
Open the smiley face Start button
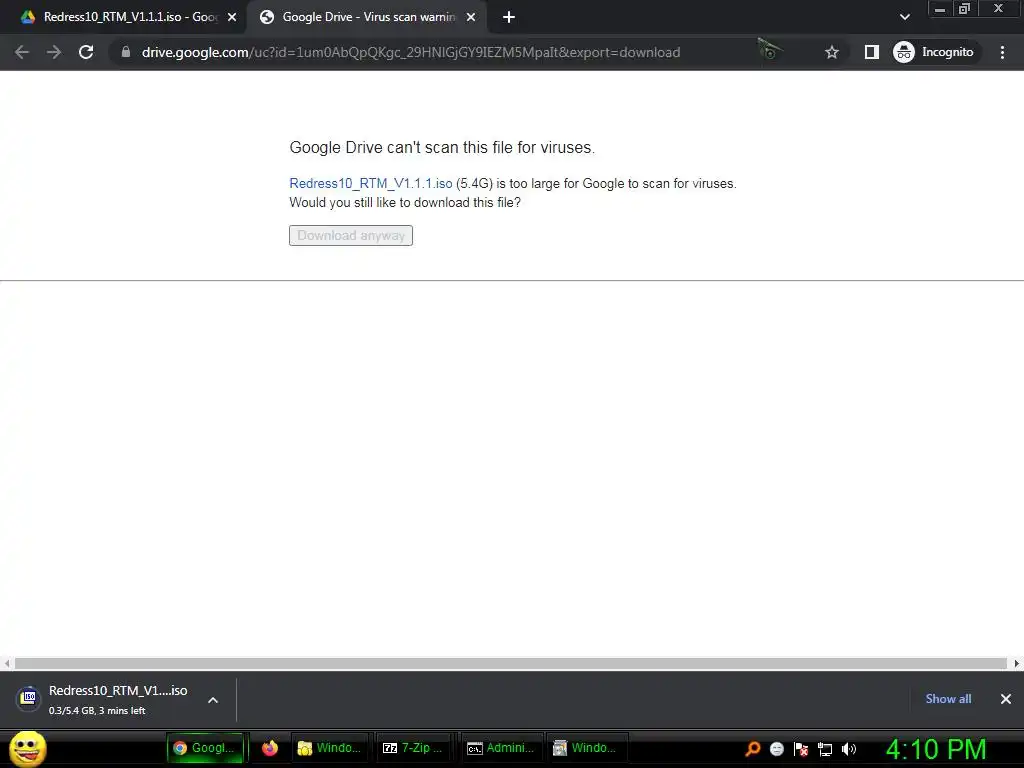click(x=28, y=748)
